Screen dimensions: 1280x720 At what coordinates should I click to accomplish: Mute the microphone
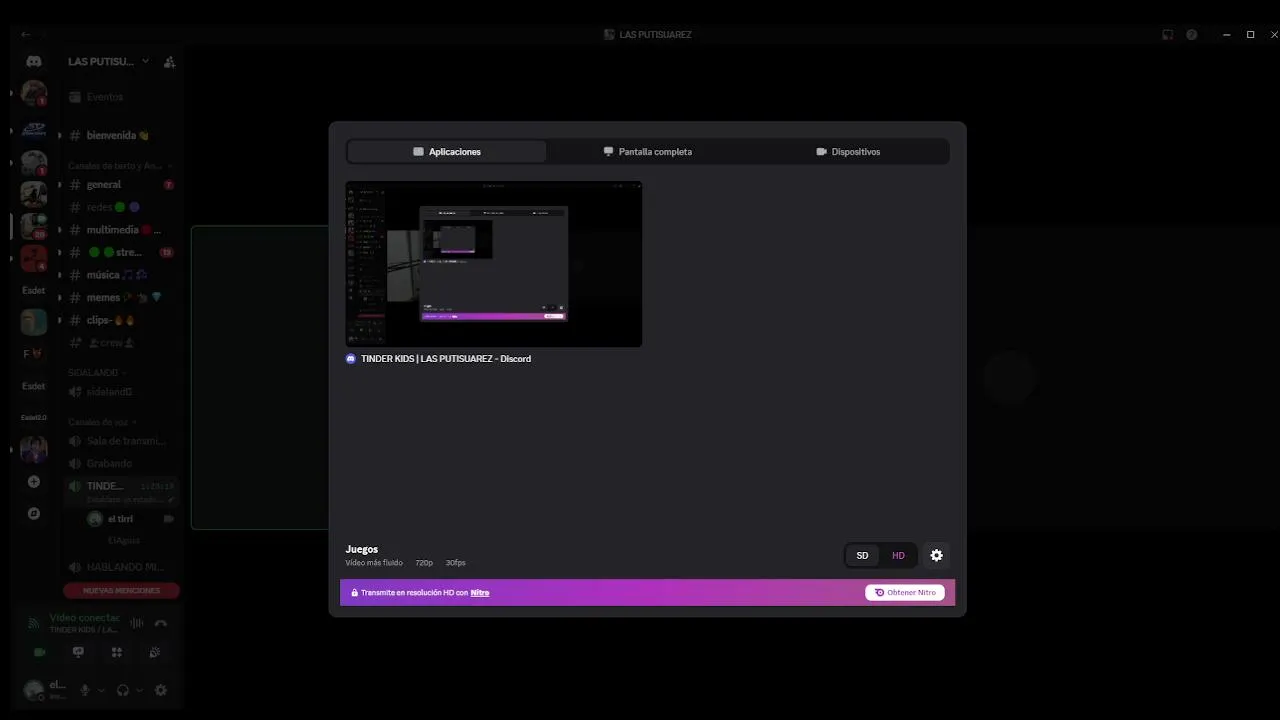click(85, 690)
